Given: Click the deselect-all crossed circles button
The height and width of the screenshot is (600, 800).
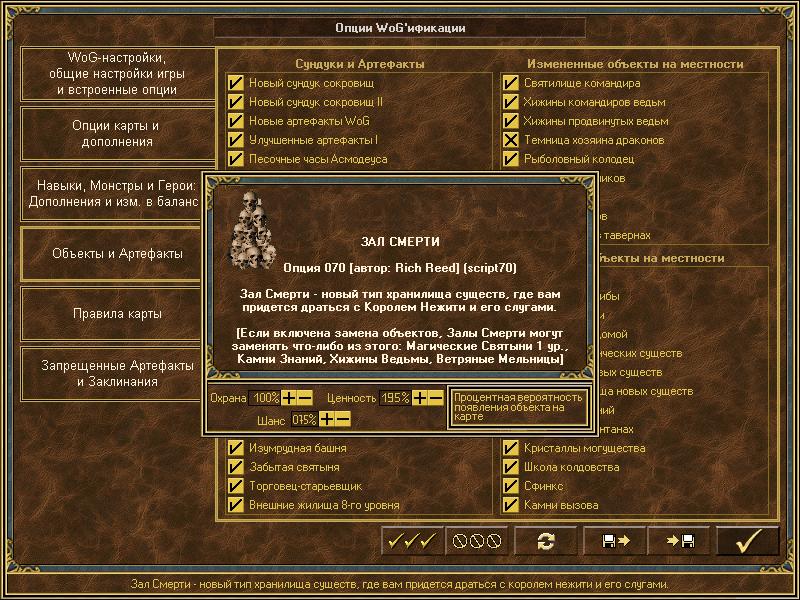Looking at the screenshot, I should pos(476,540).
